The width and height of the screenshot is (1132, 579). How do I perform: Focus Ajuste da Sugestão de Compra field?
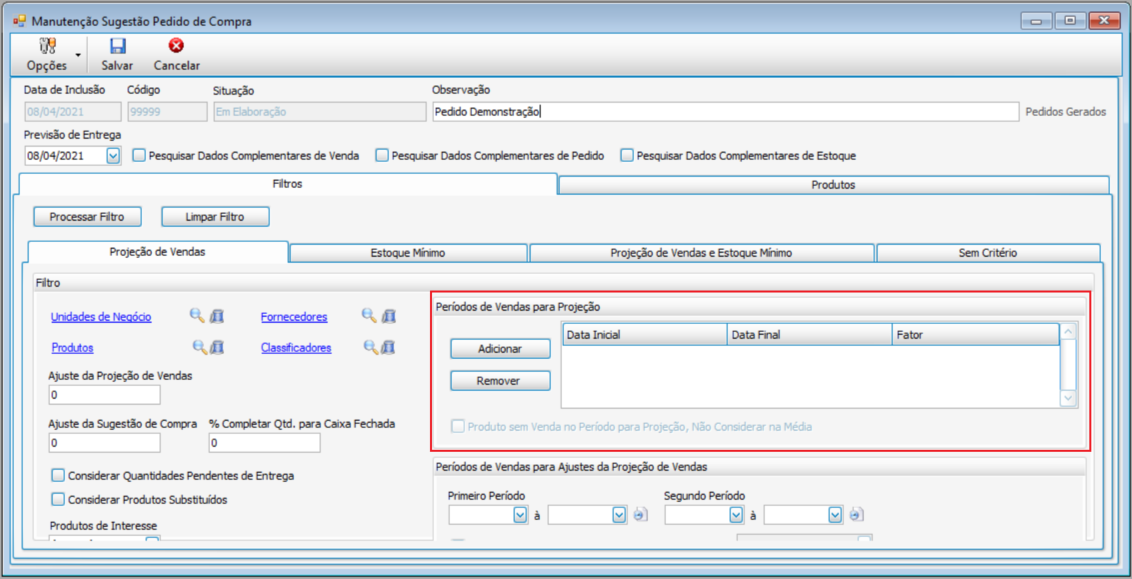[104, 443]
